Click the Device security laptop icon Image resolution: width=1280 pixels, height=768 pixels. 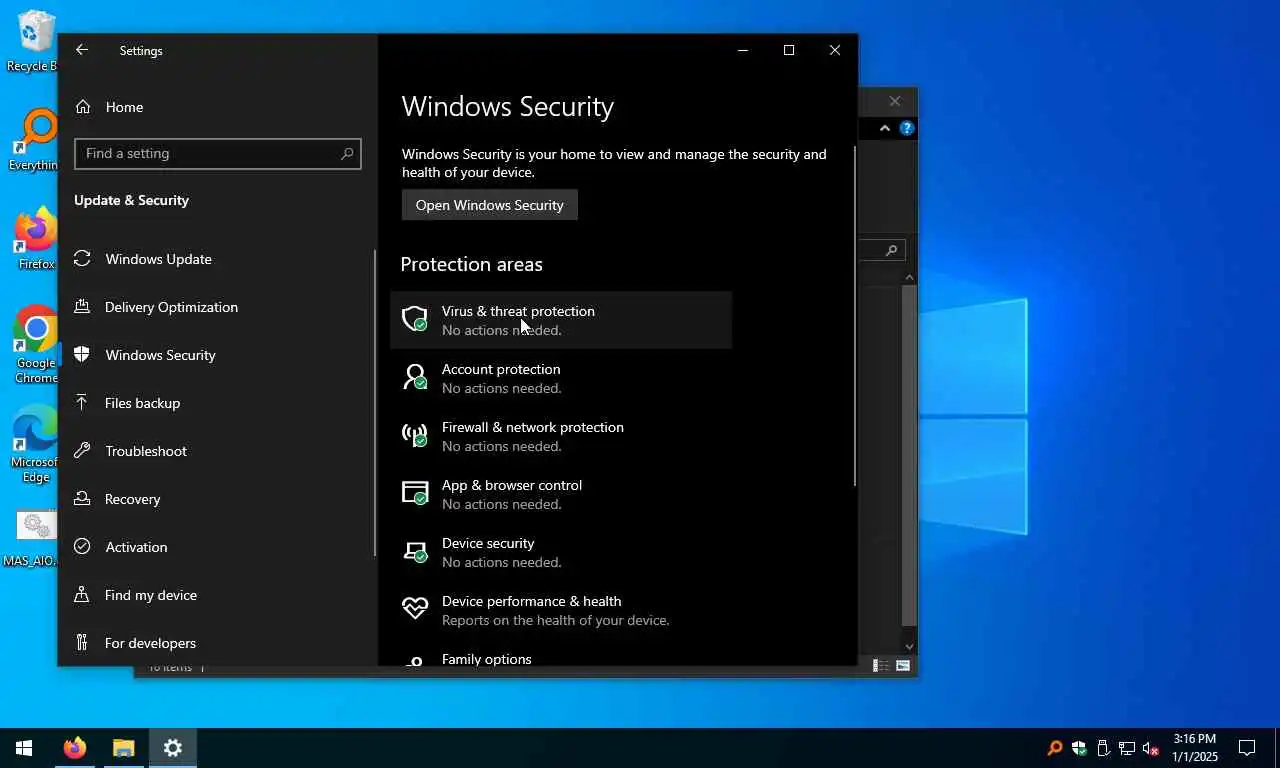click(x=414, y=551)
